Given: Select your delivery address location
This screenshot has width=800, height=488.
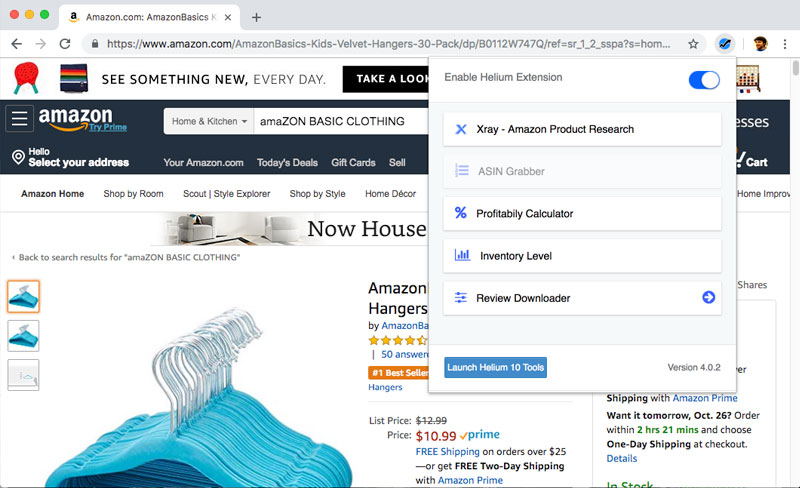Looking at the screenshot, I should (70, 158).
